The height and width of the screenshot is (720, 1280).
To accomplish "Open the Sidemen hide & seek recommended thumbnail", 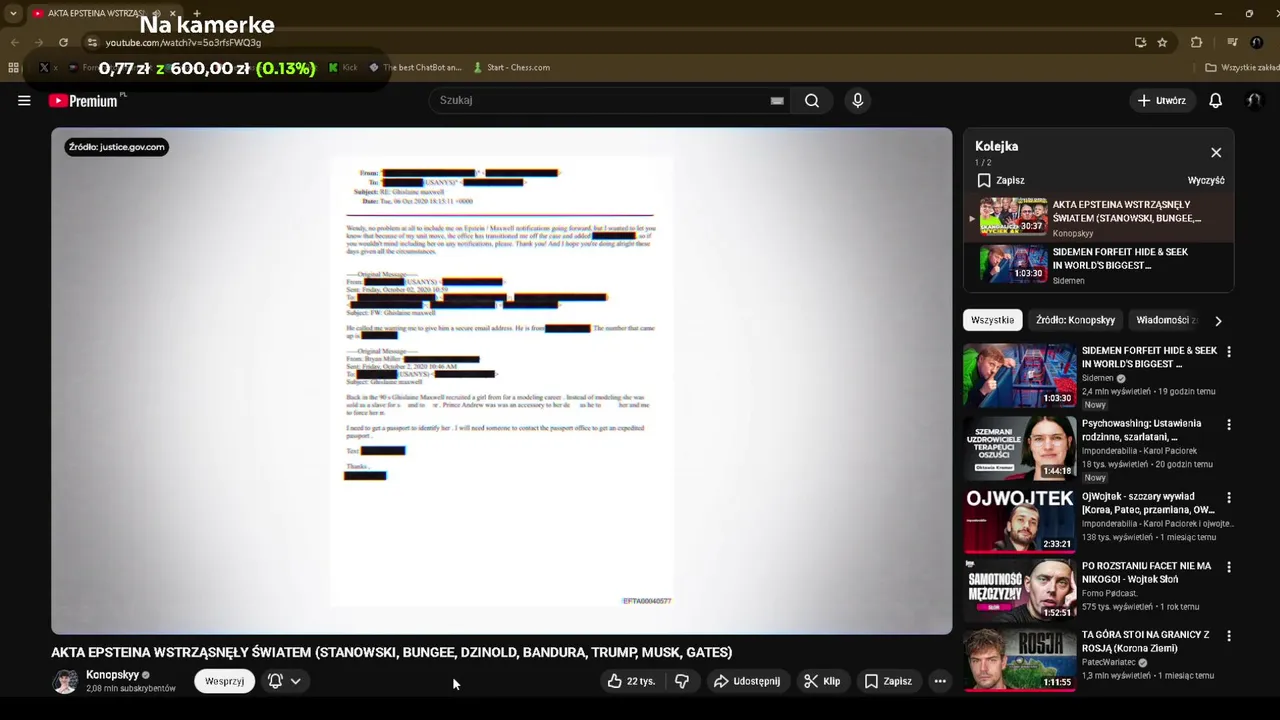I will pos(1019,375).
